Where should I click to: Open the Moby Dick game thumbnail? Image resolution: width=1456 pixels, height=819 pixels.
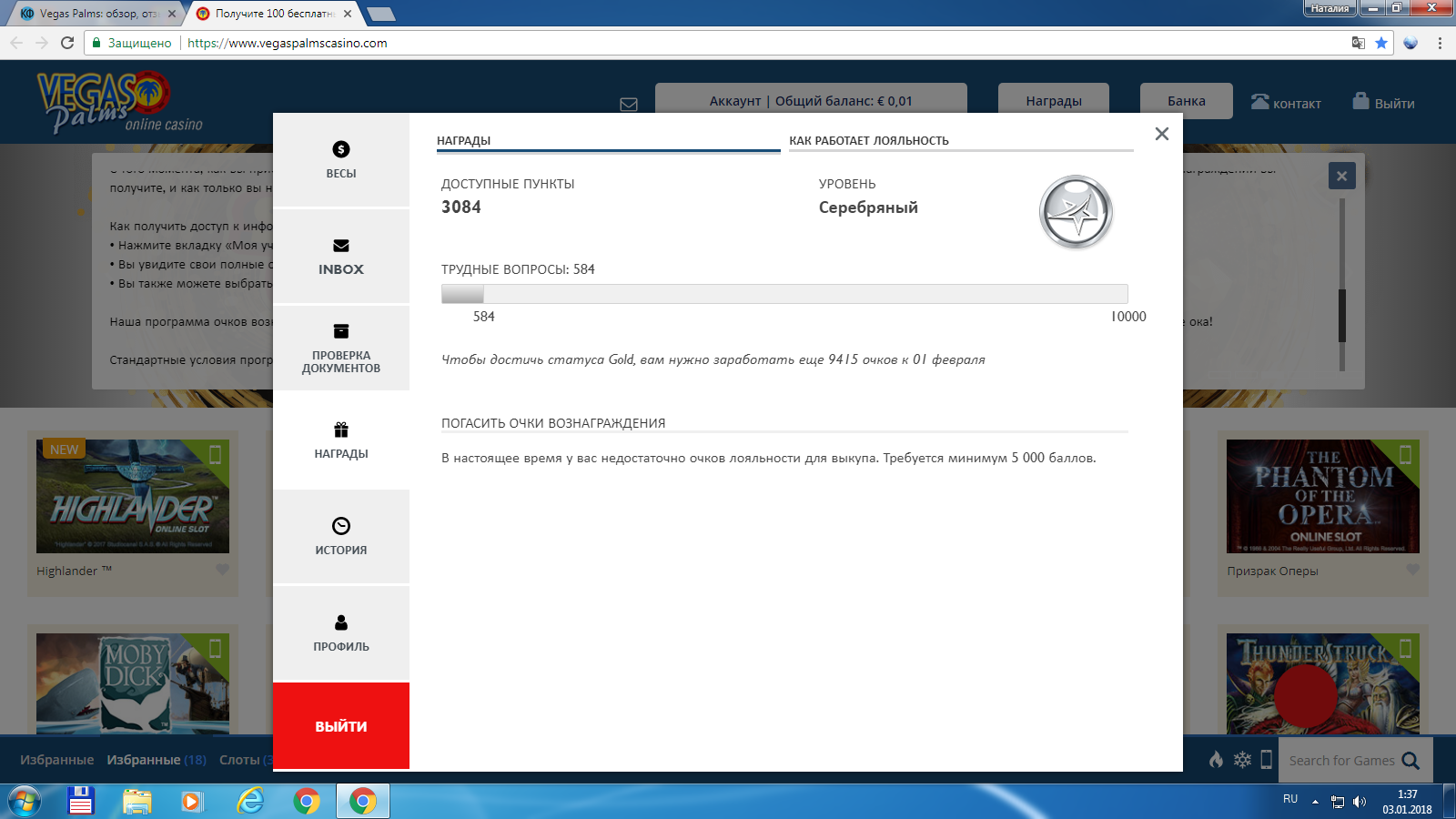pos(133,683)
